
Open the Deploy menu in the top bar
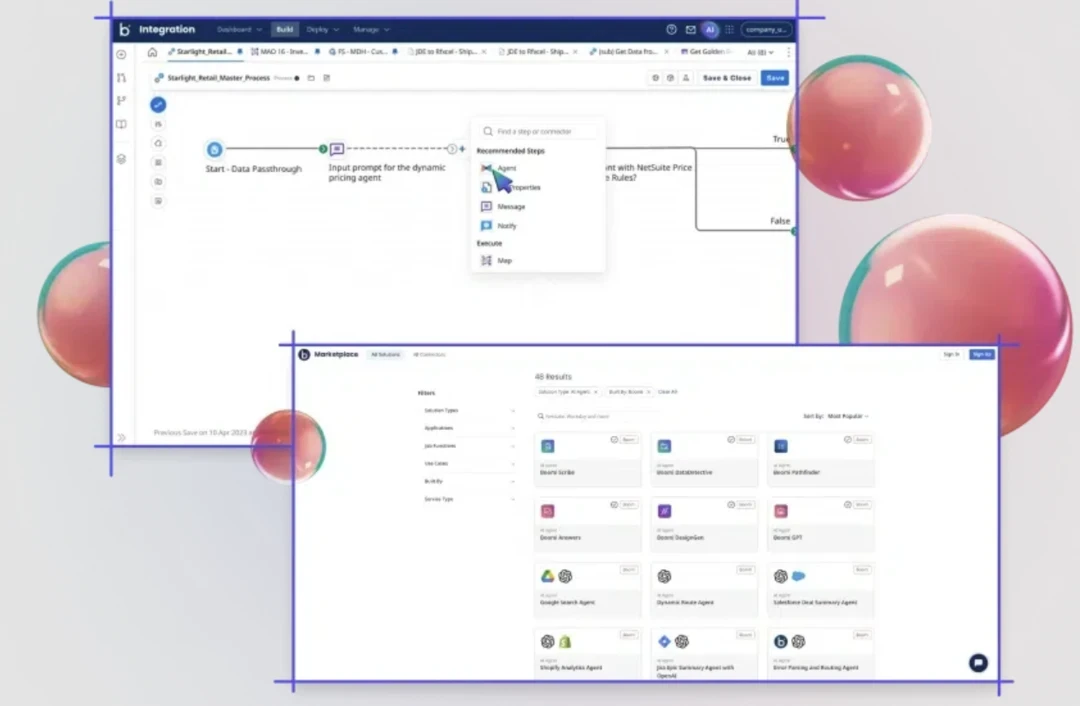[x=322, y=30]
